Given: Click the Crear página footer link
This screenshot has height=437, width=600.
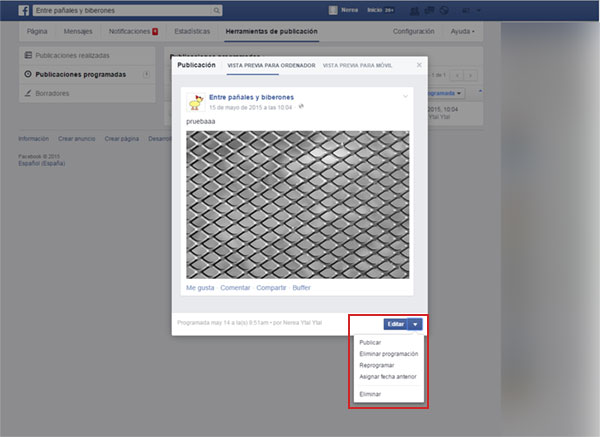Looking at the screenshot, I should coord(122,139).
